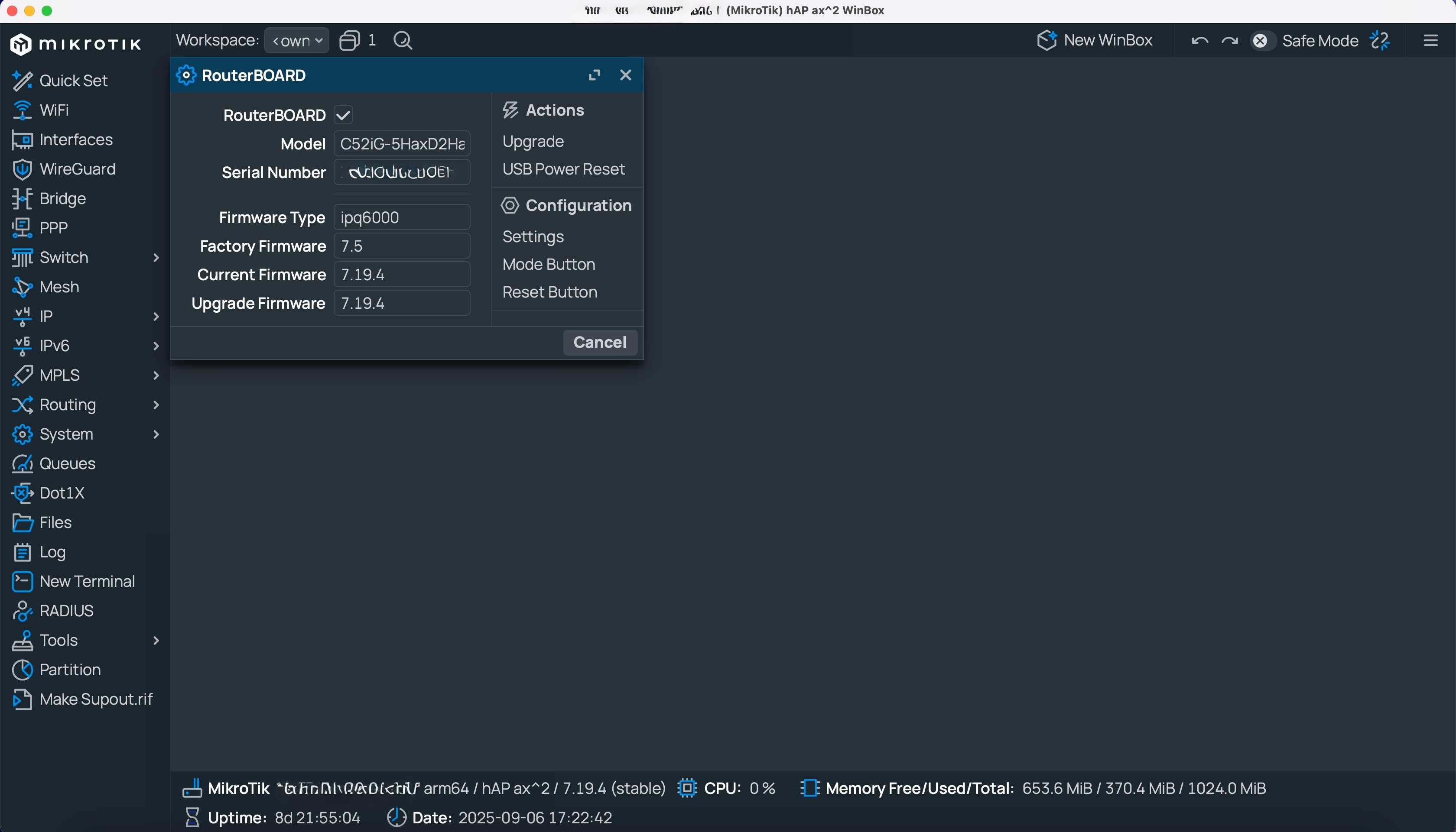Open the RADIUS icon
This screenshot has height=832, width=1456.
[x=22, y=611]
